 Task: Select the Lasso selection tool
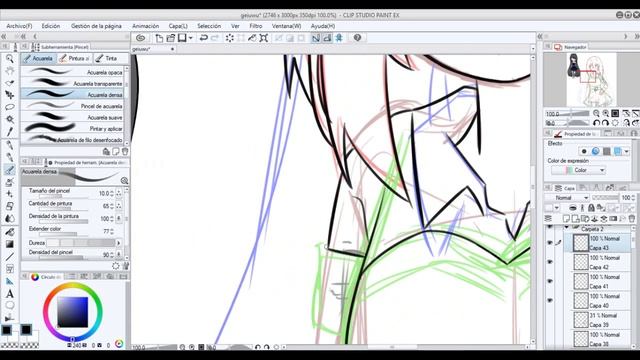[9, 107]
